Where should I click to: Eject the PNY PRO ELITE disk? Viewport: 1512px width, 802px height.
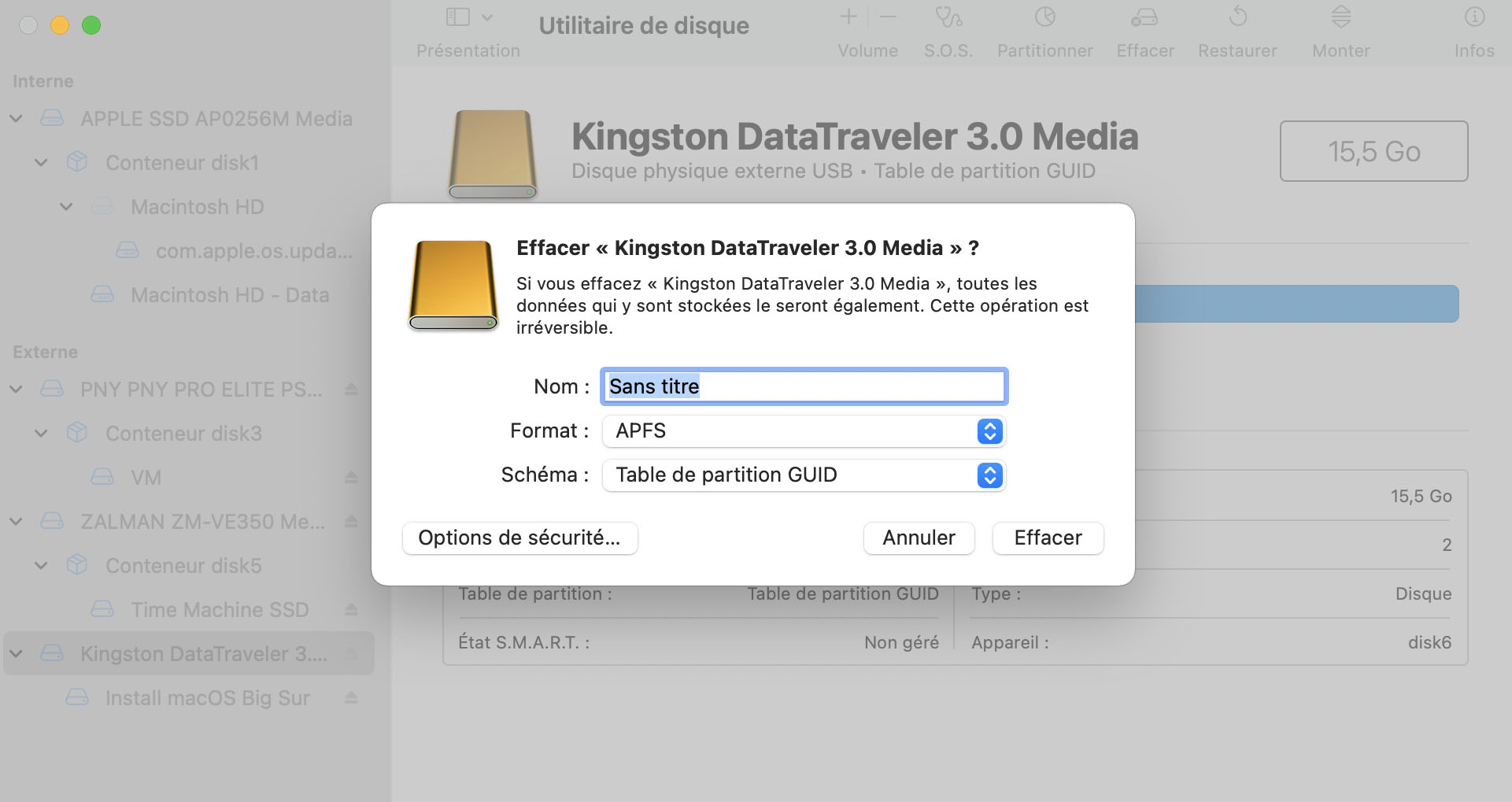click(x=351, y=390)
